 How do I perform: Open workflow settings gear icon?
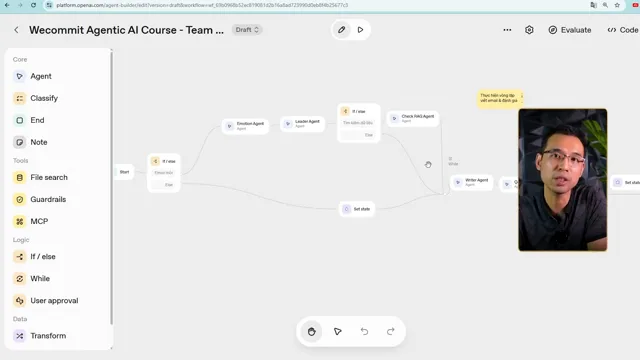pos(529,30)
